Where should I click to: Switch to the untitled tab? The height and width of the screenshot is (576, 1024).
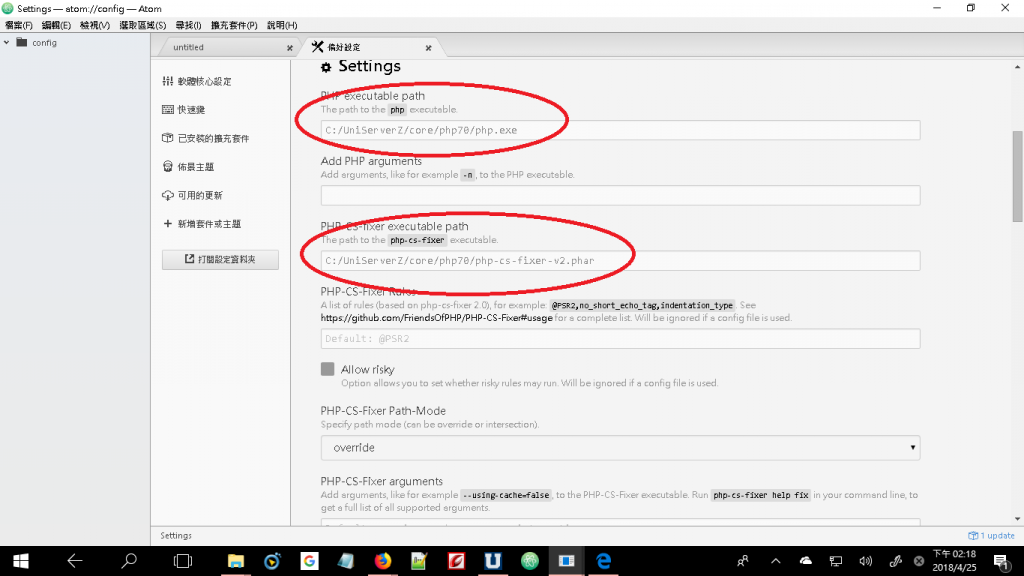[188, 47]
